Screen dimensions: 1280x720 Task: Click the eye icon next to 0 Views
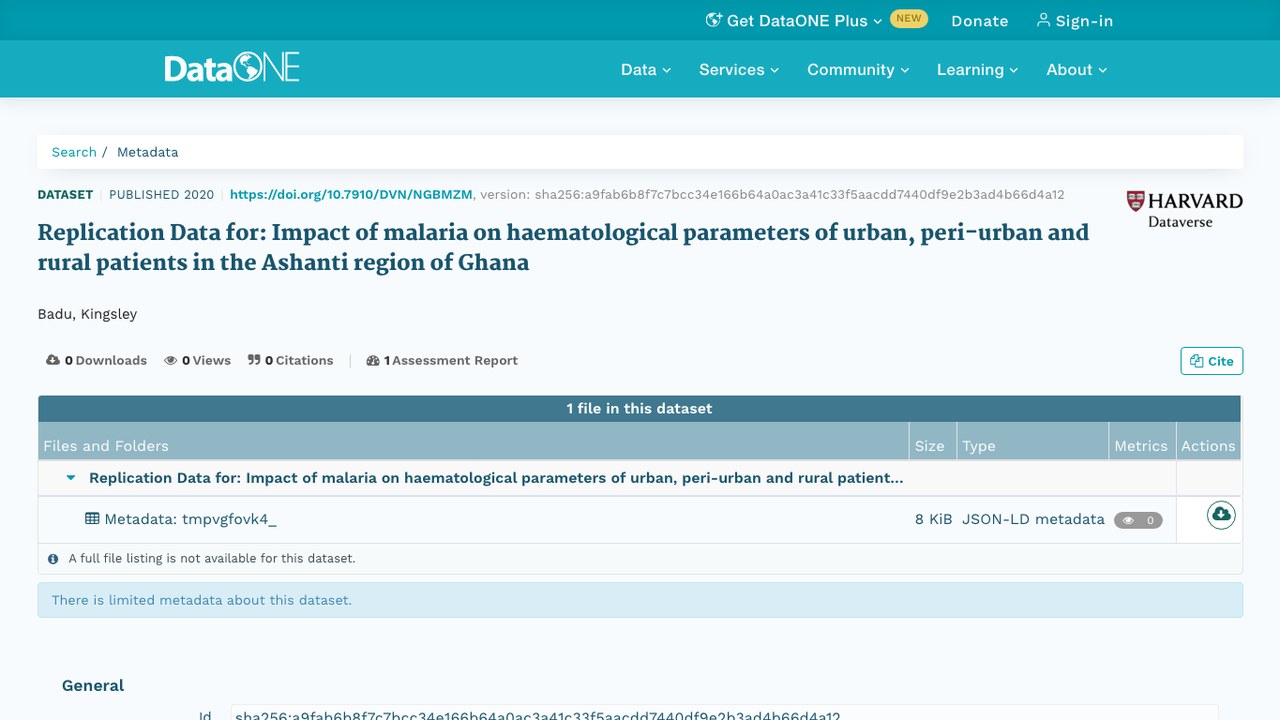point(171,360)
